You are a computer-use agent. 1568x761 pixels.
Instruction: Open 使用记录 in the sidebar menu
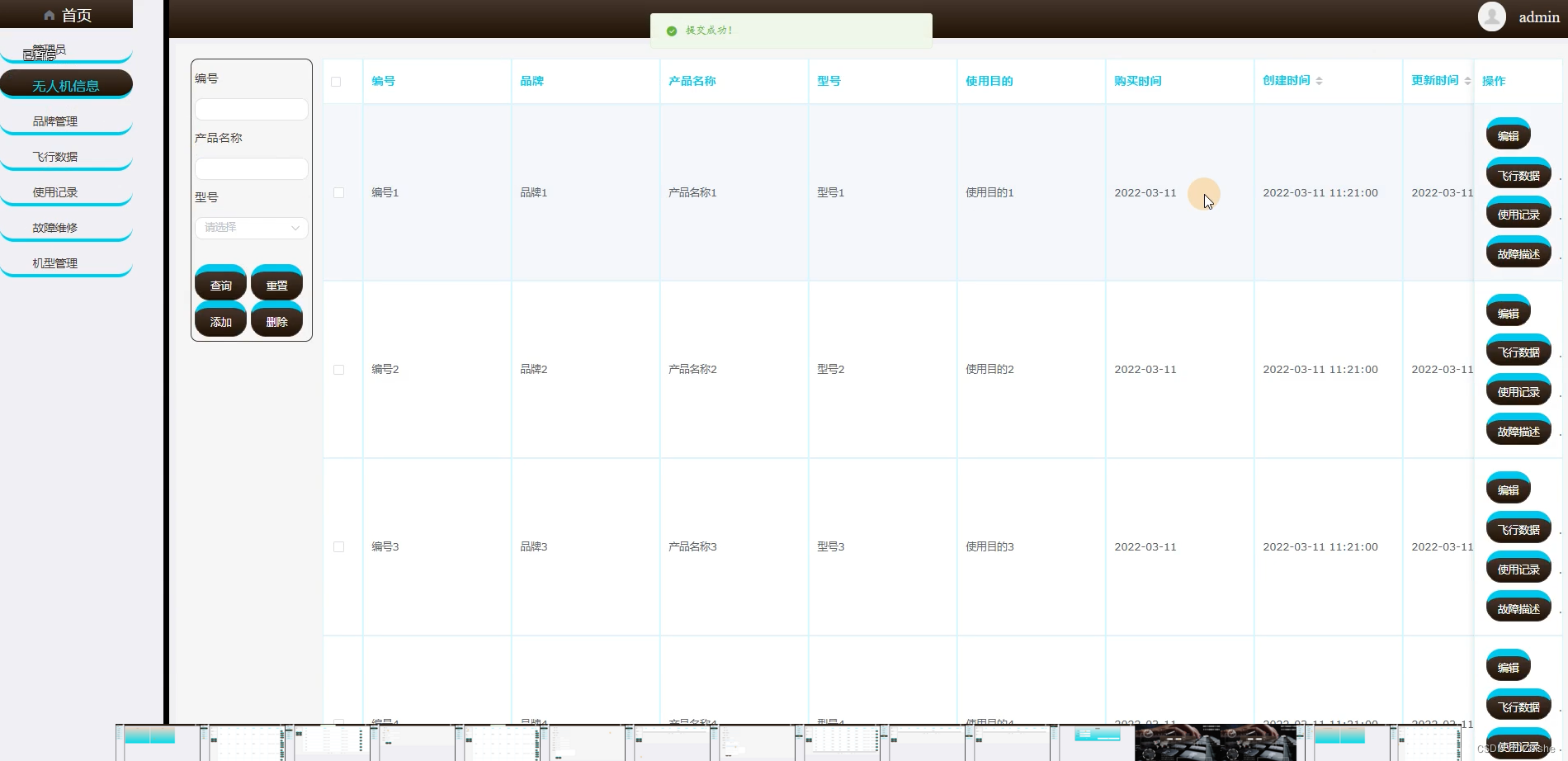(66, 192)
